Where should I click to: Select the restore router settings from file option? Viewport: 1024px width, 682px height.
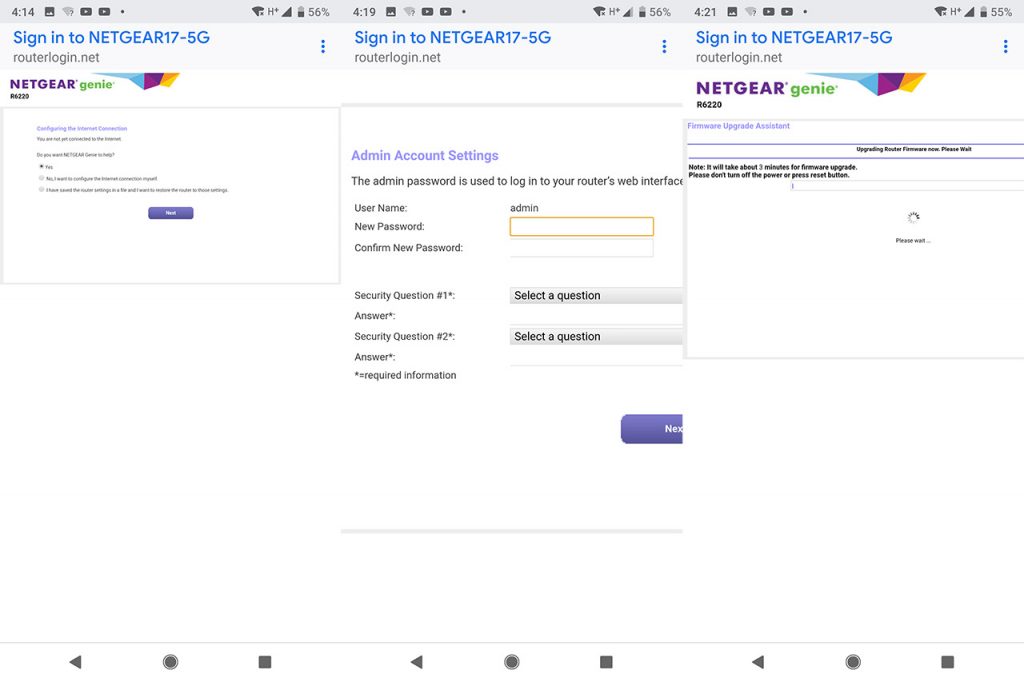pyautogui.click(x=41, y=189)
